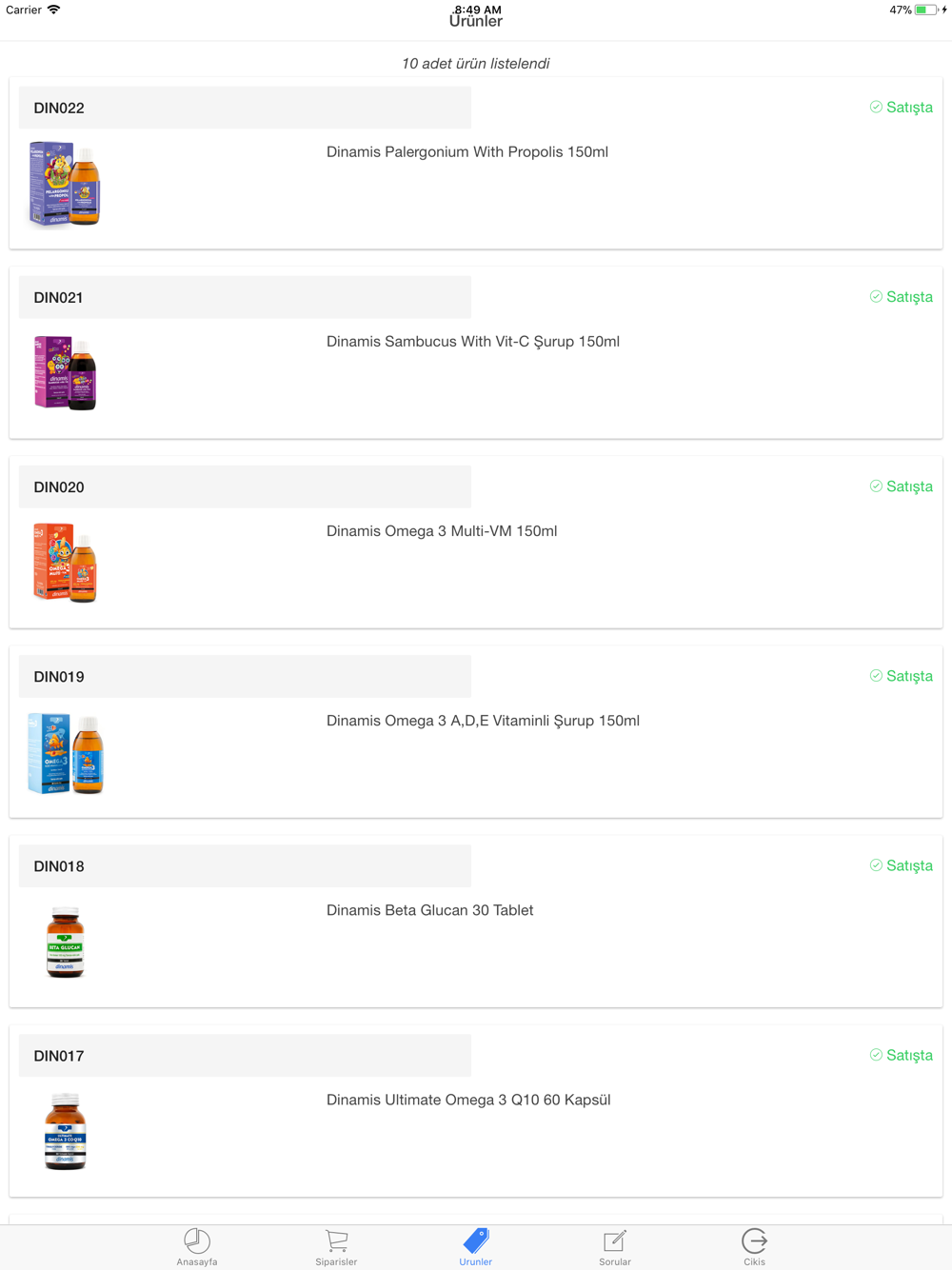Tap the Ürünler page title
Viewport: 952px width, 1270px height.
(476, 22)
